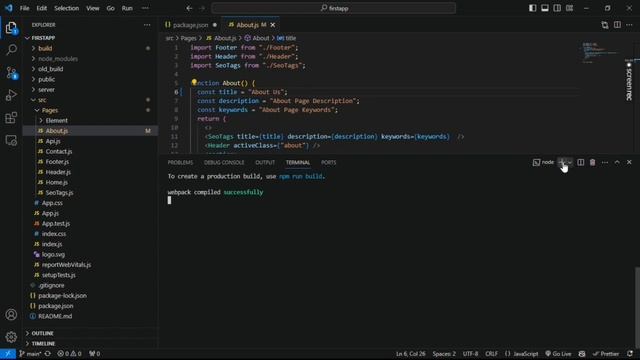Split the terminal
The width and height of the screenshot is (640, 360).
coord(580,162)
